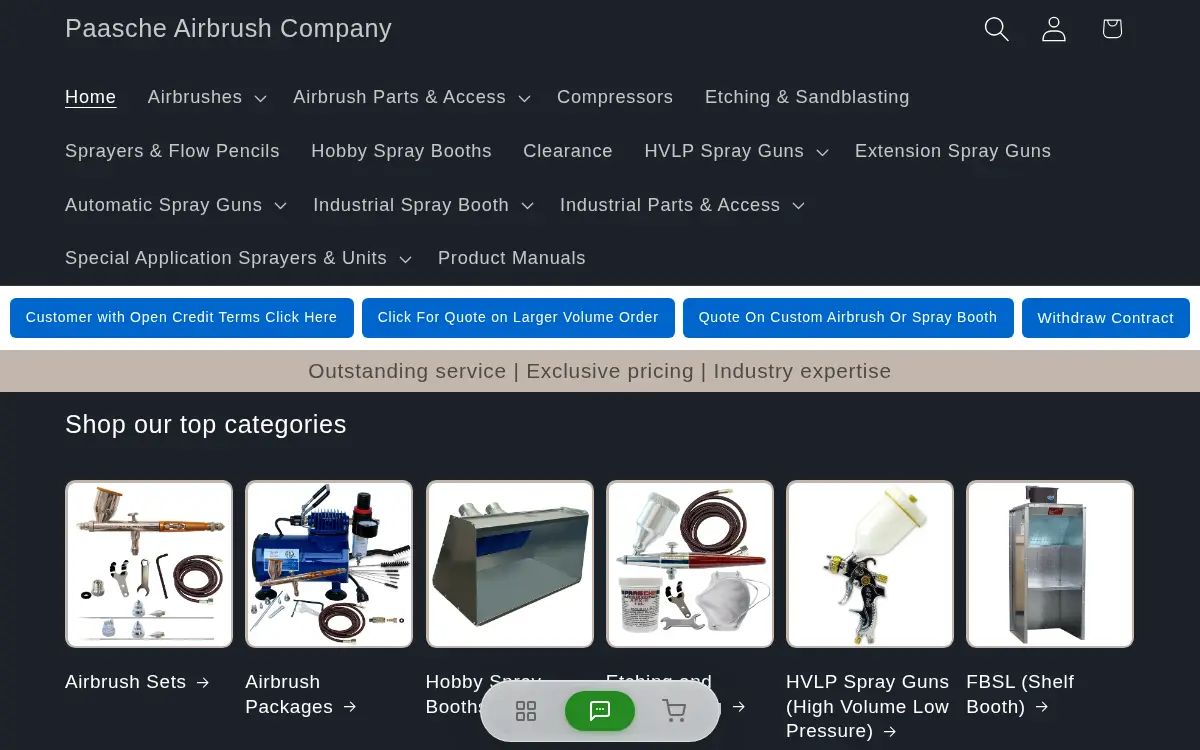Click 'Shop our top categories' heading
This screenshot has width=1200, height=750.
[206, 424]
